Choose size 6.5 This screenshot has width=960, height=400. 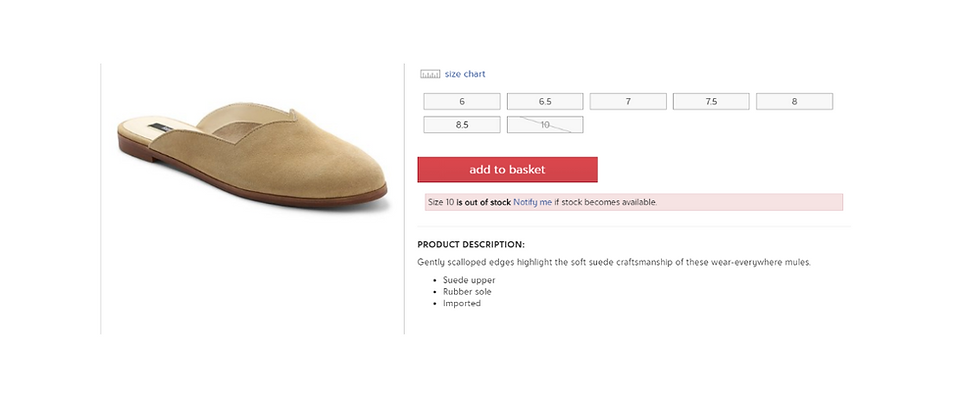[545, 101]
